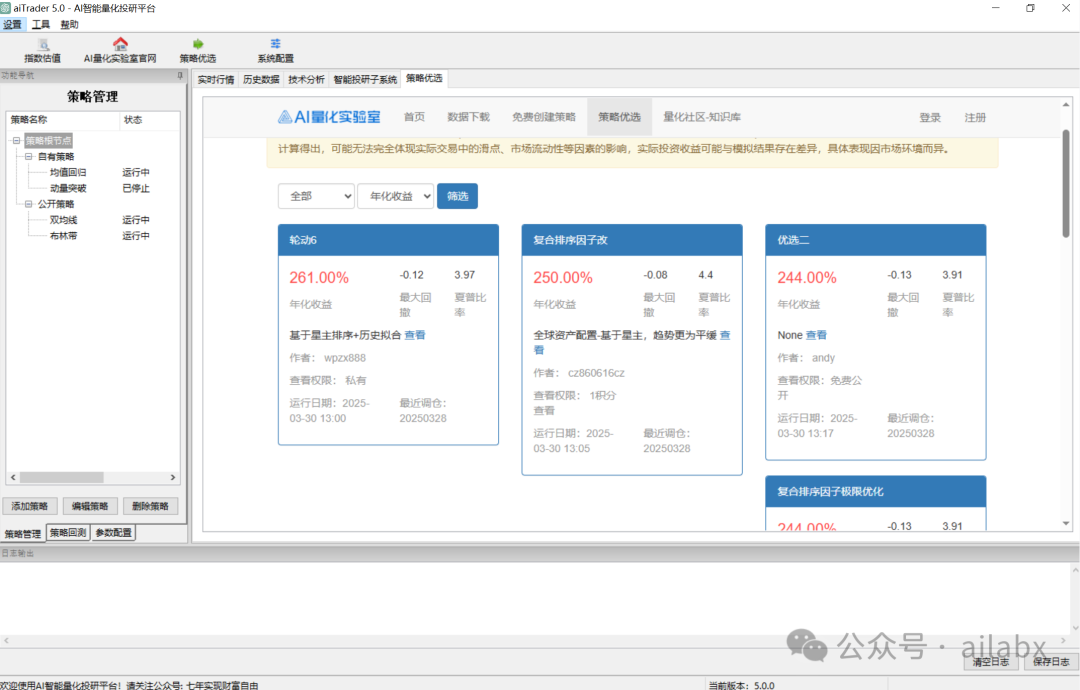The image size is (1080, 690).
Task: Click the 登录 link on the page
Action: tap(929, 116)
